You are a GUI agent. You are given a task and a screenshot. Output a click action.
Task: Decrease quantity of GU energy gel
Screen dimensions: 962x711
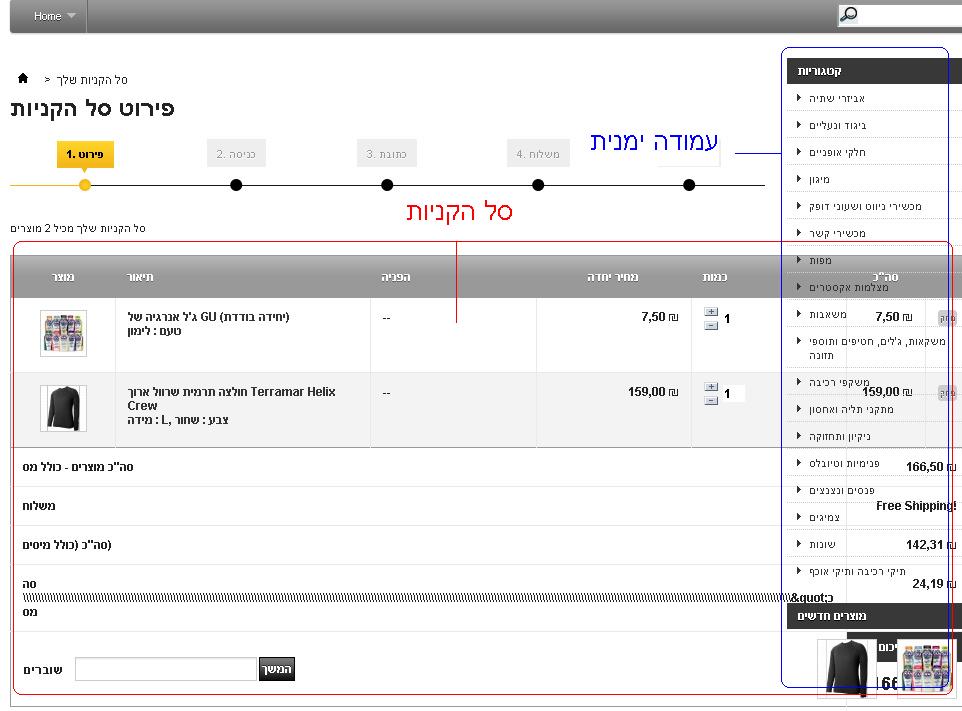click(x=711, y=325)
